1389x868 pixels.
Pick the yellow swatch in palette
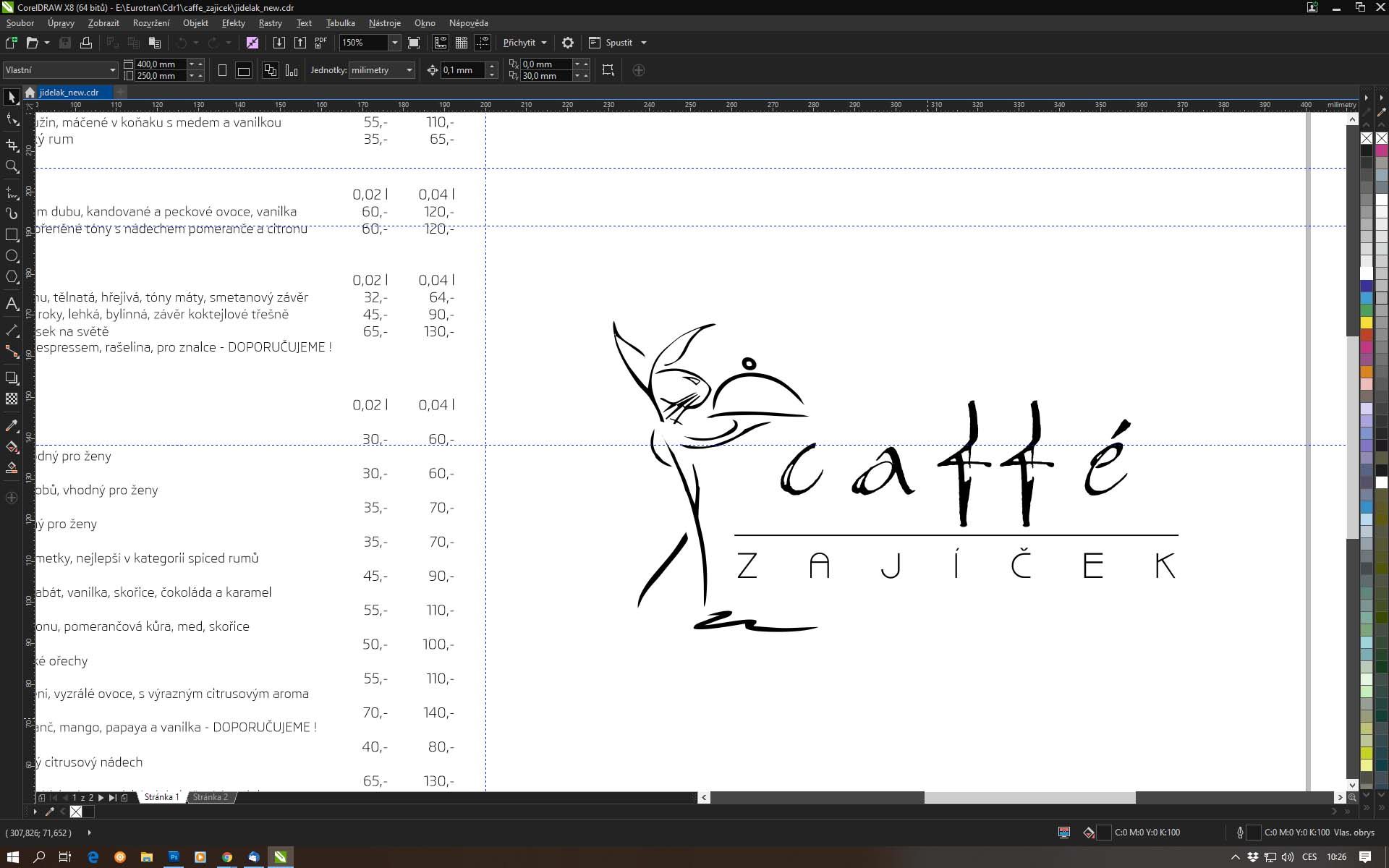[x=1367, y=322]
